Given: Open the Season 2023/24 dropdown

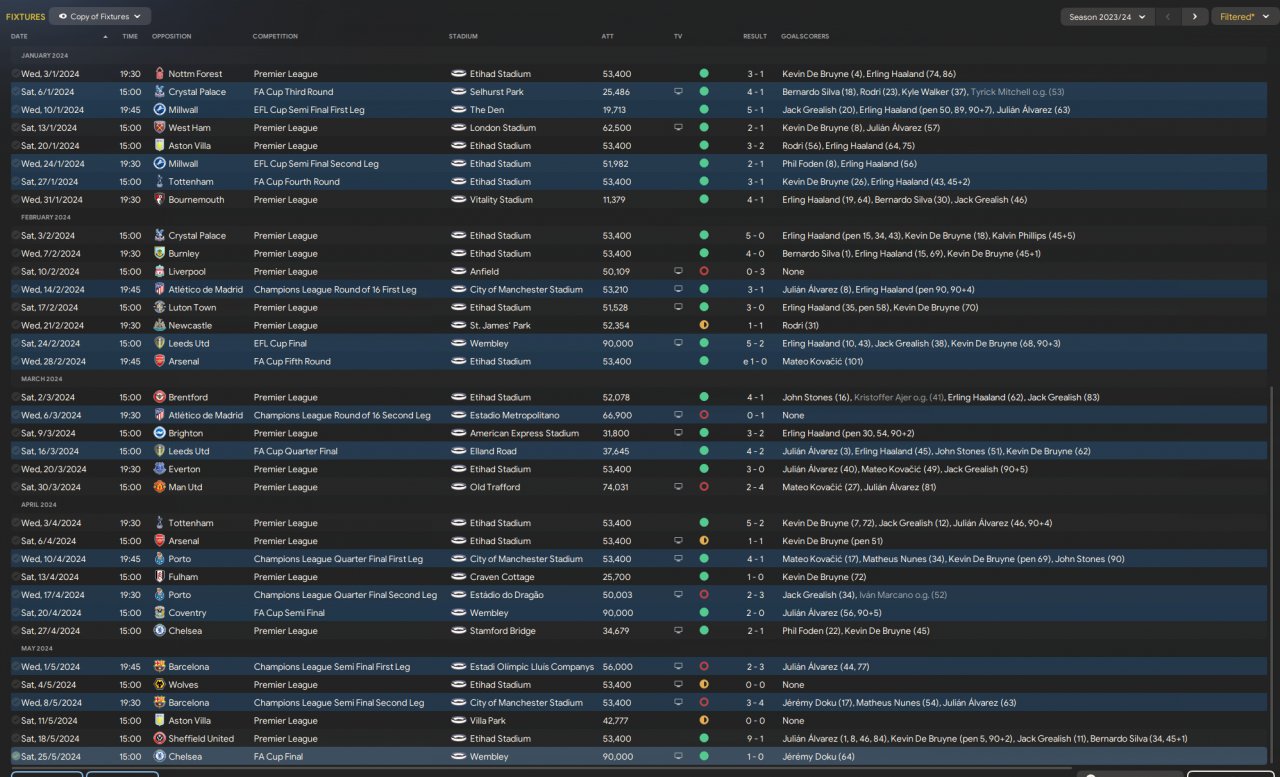Looking at the screenshot, I should coord(1107,17).
